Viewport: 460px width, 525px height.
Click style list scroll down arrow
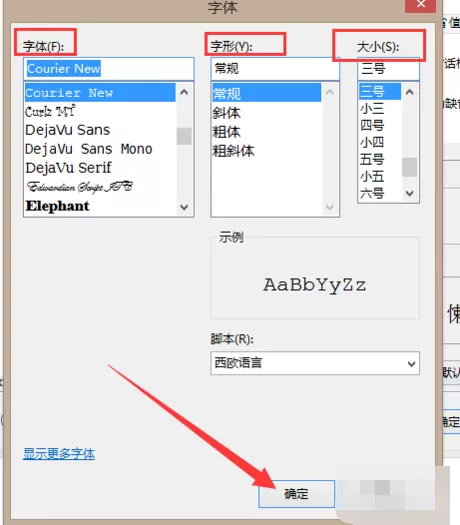[x=330, y=208]
